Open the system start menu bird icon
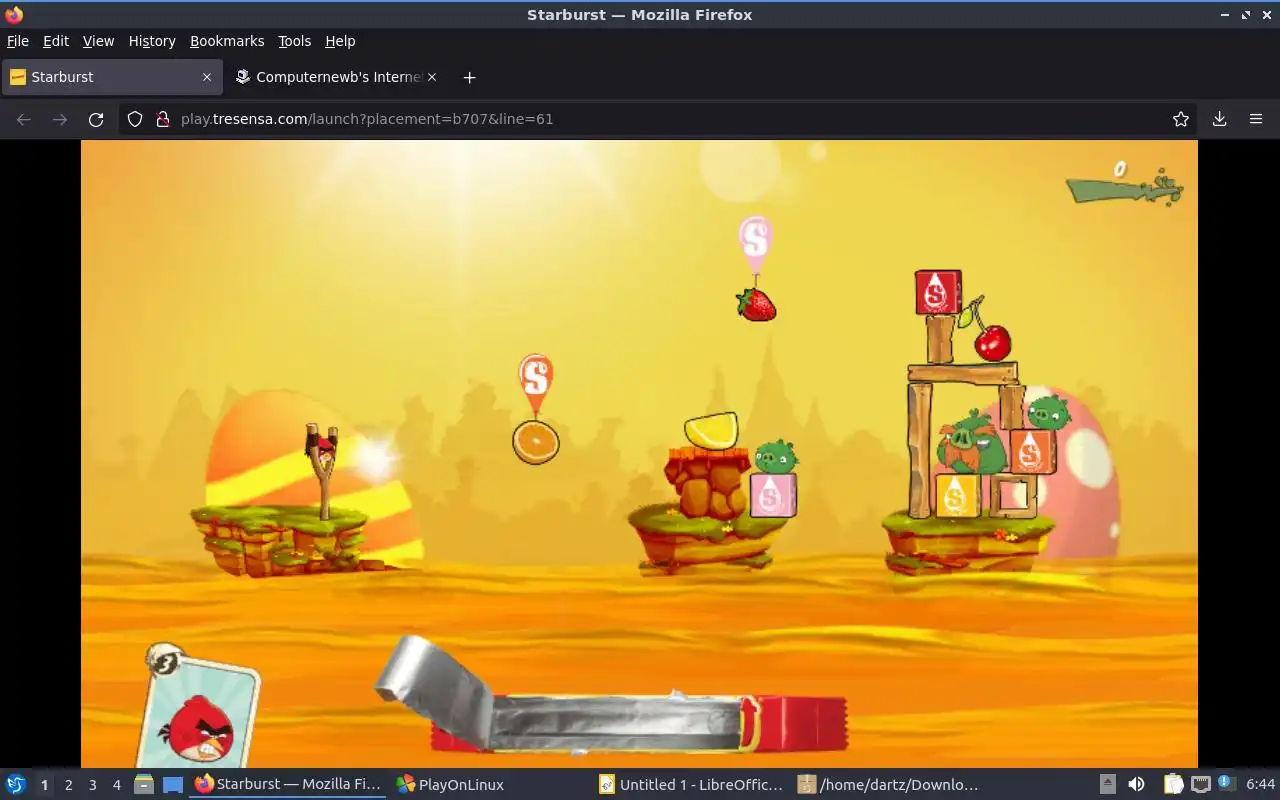This screenshot has width=1280, height=800. pos(15,785)
